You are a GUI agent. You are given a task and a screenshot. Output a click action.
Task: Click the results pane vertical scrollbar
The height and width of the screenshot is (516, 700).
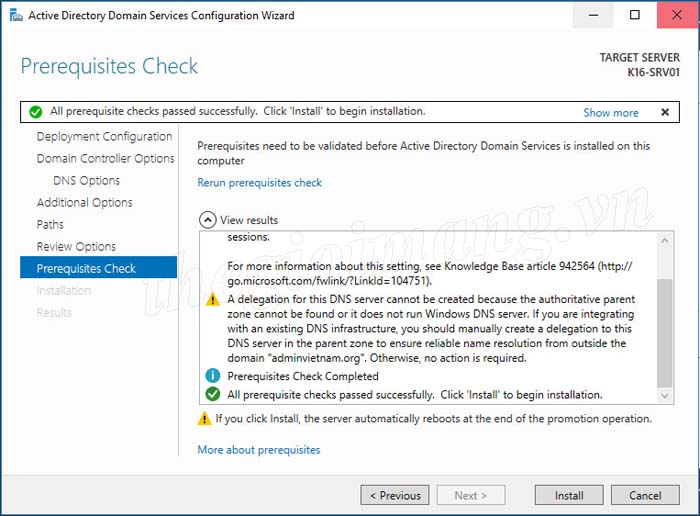tap(665, 330)
